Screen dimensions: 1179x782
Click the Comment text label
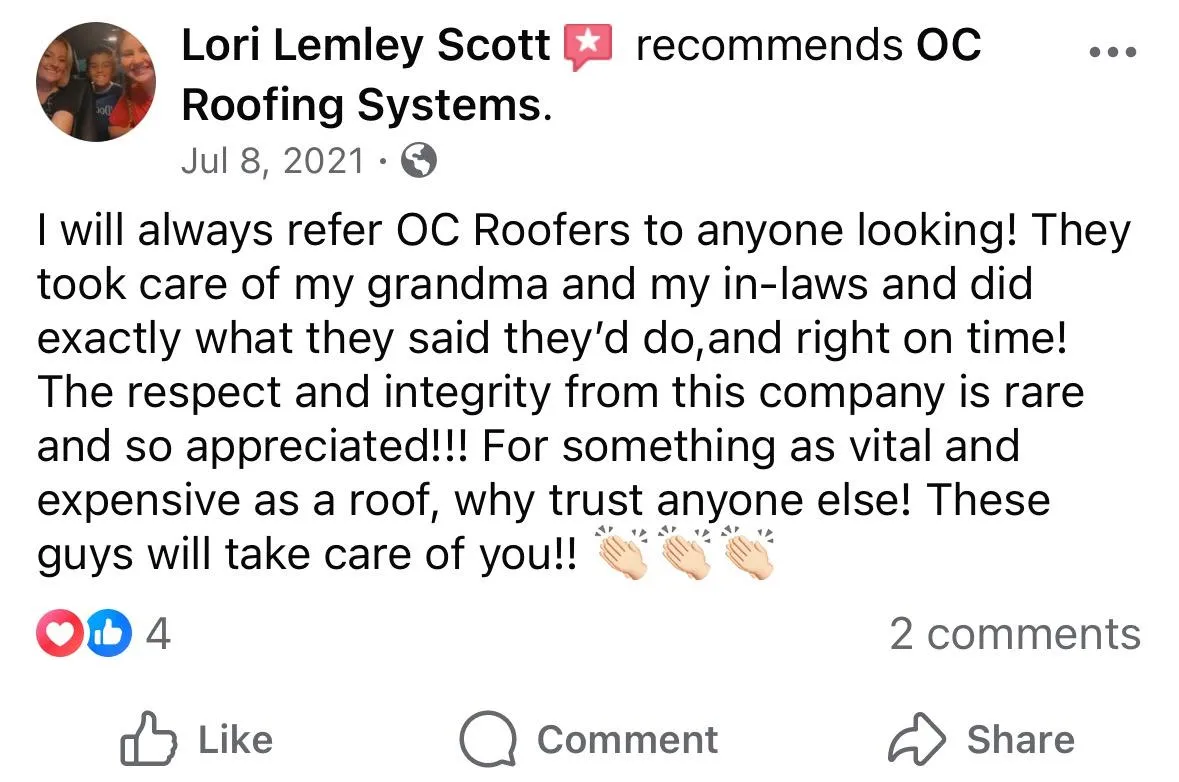coord(628,740)
